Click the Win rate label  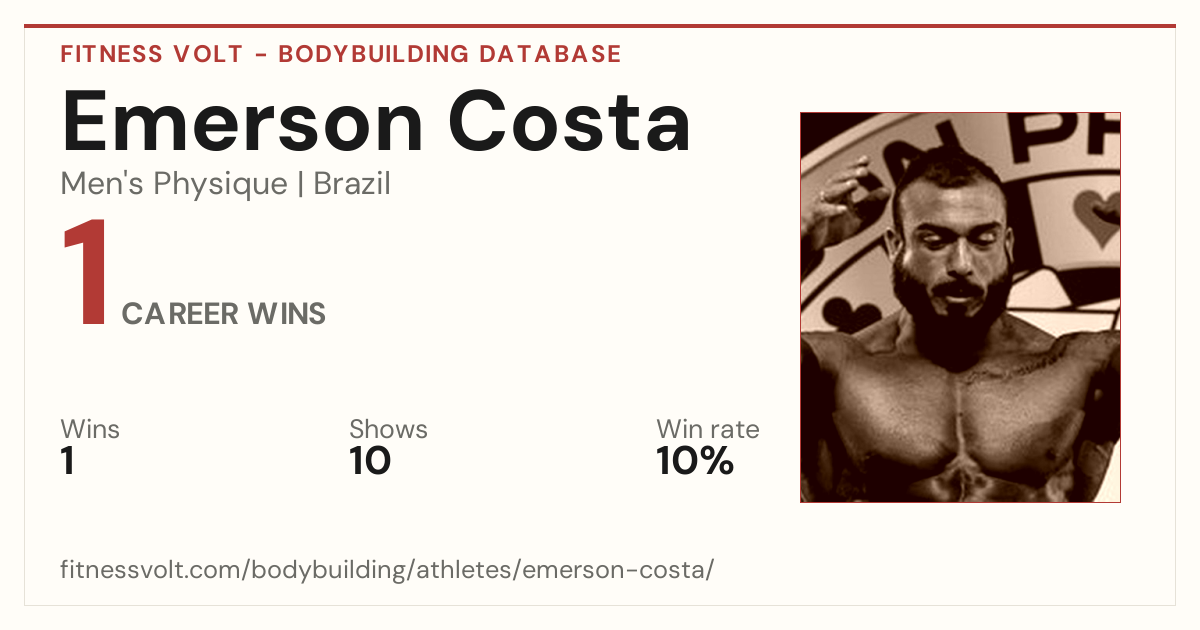click(707, 429)
